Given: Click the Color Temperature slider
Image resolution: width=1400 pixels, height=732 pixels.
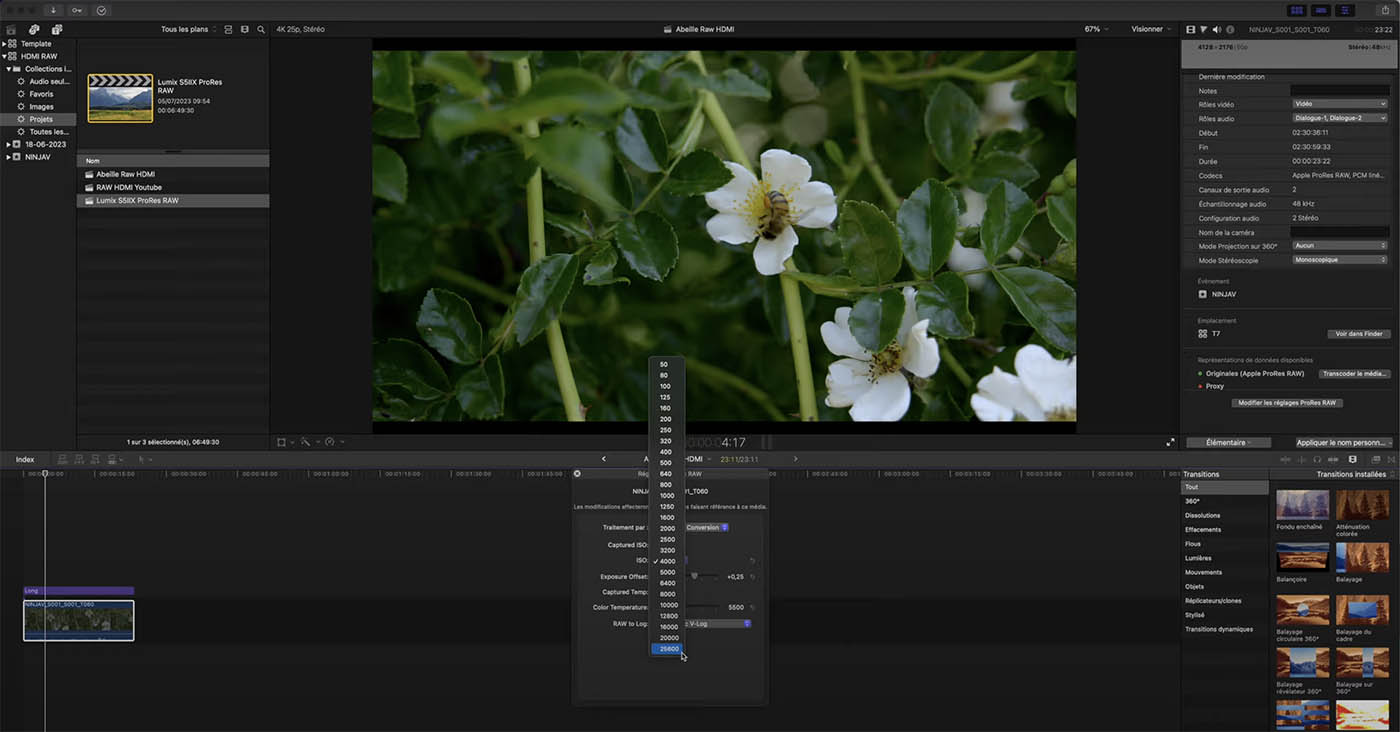Looking at the screenshot, I should [x=703, y=607].
